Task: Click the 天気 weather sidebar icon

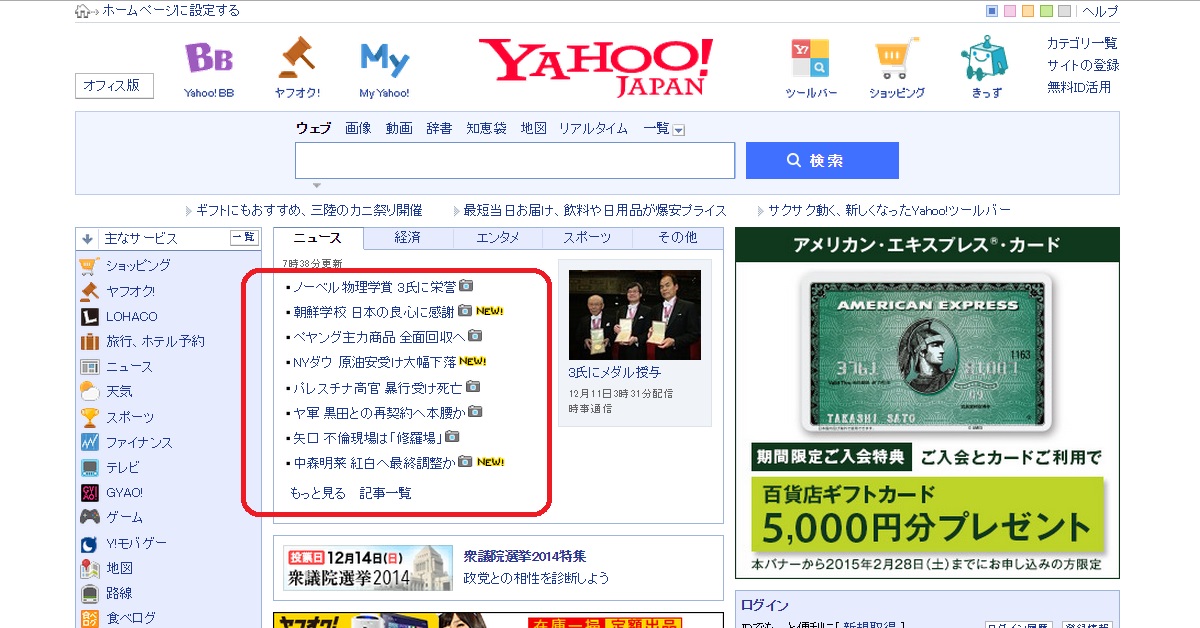Action: [88, 391]
